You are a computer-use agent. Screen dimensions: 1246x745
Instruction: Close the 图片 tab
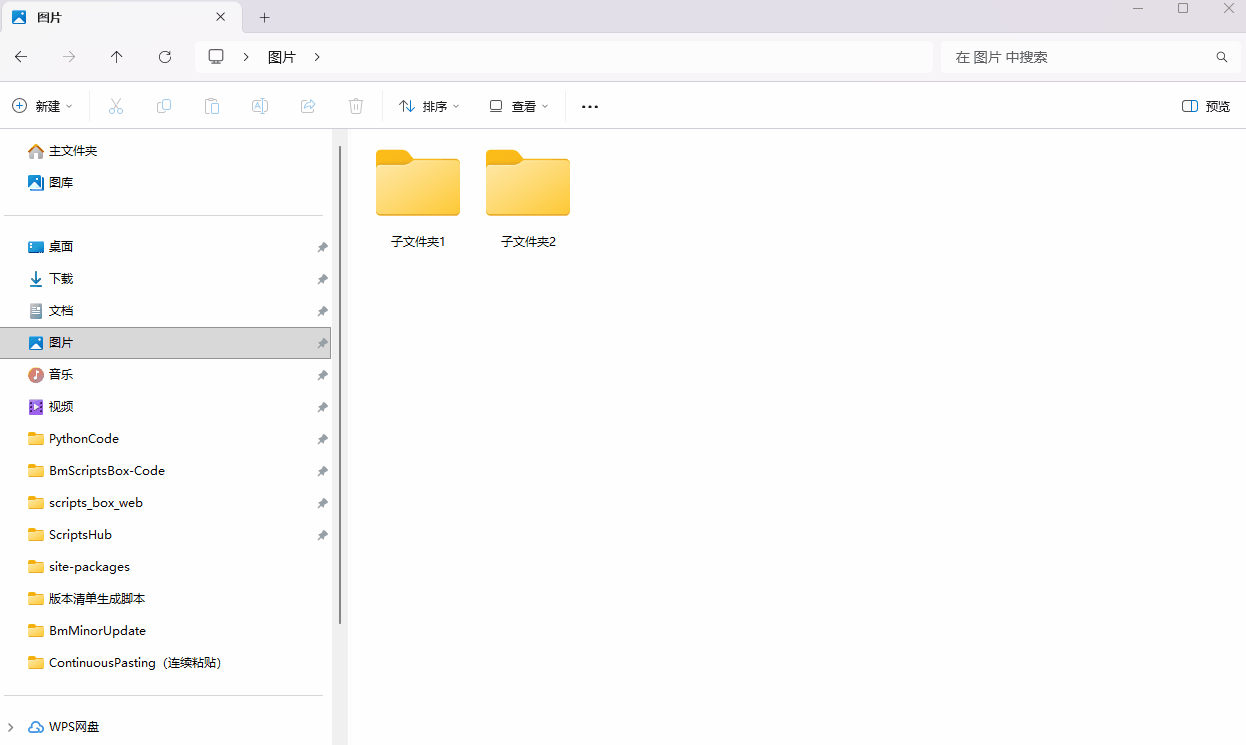tap(221, 17)
